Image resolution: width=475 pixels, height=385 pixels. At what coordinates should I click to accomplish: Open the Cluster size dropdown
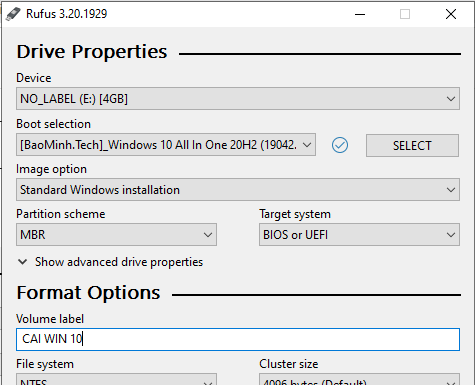click(x=359, y=379)
